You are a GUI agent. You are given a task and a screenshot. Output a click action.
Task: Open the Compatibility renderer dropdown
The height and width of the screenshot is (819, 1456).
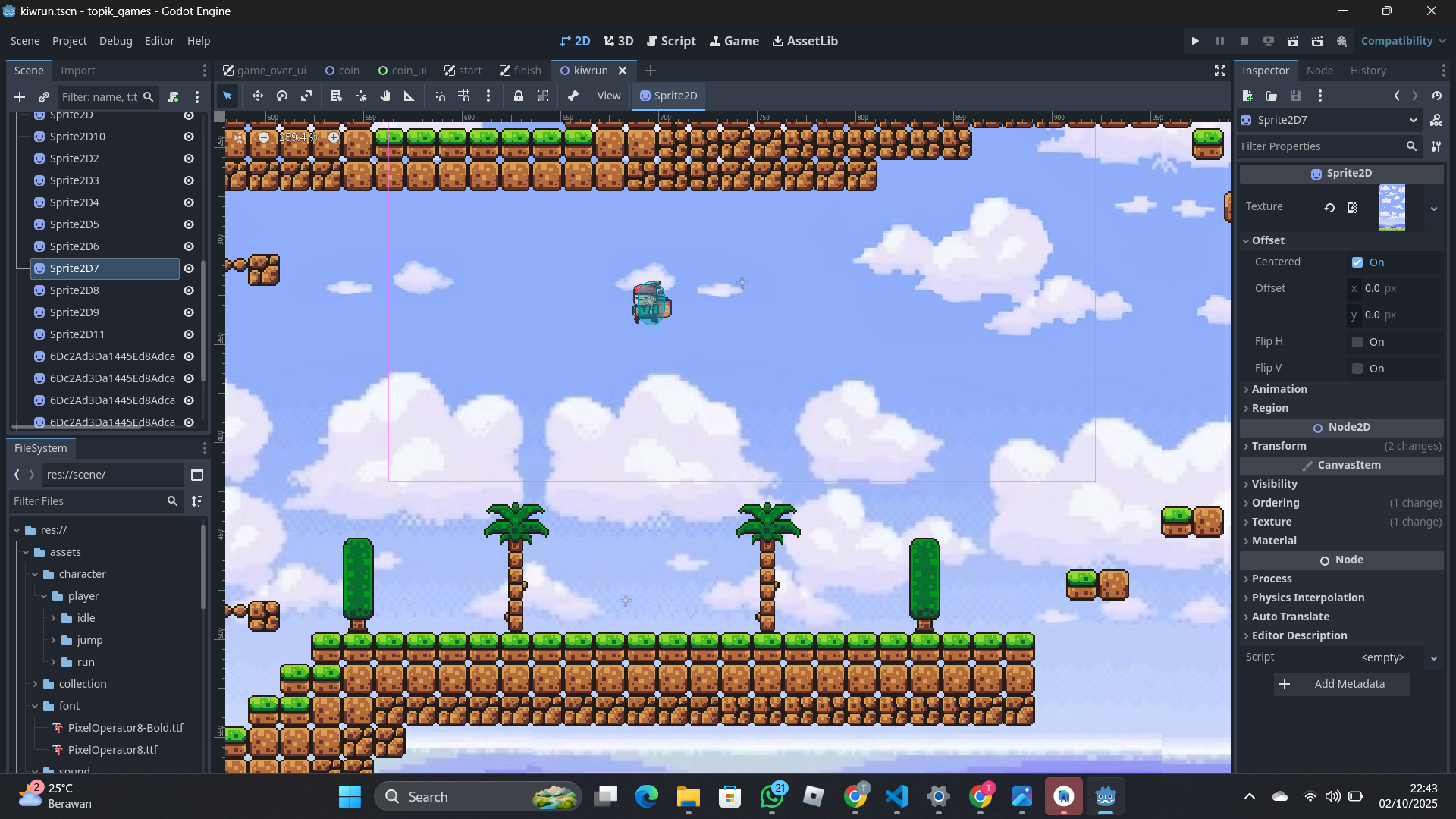[x=1403, y=41]
